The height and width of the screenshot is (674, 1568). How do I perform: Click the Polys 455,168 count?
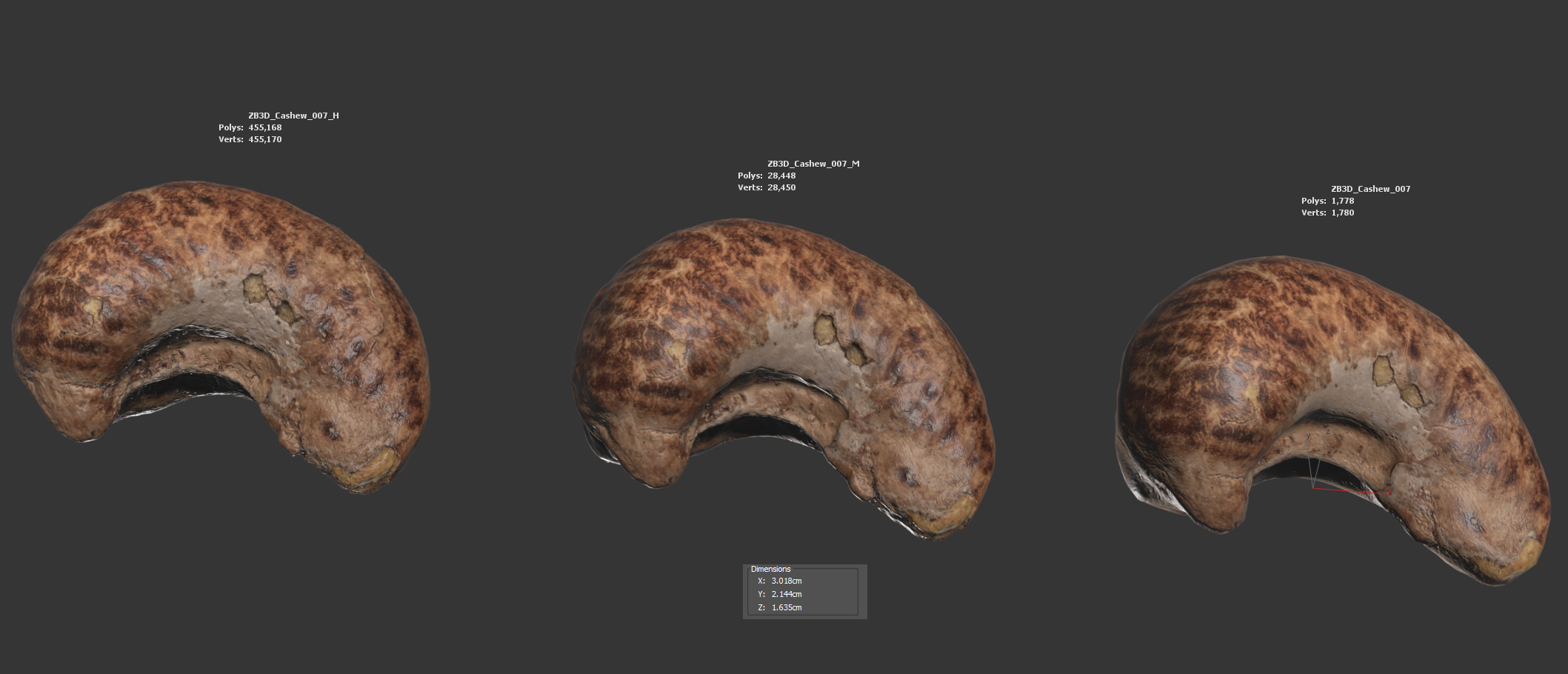click(x=264, y=127)
